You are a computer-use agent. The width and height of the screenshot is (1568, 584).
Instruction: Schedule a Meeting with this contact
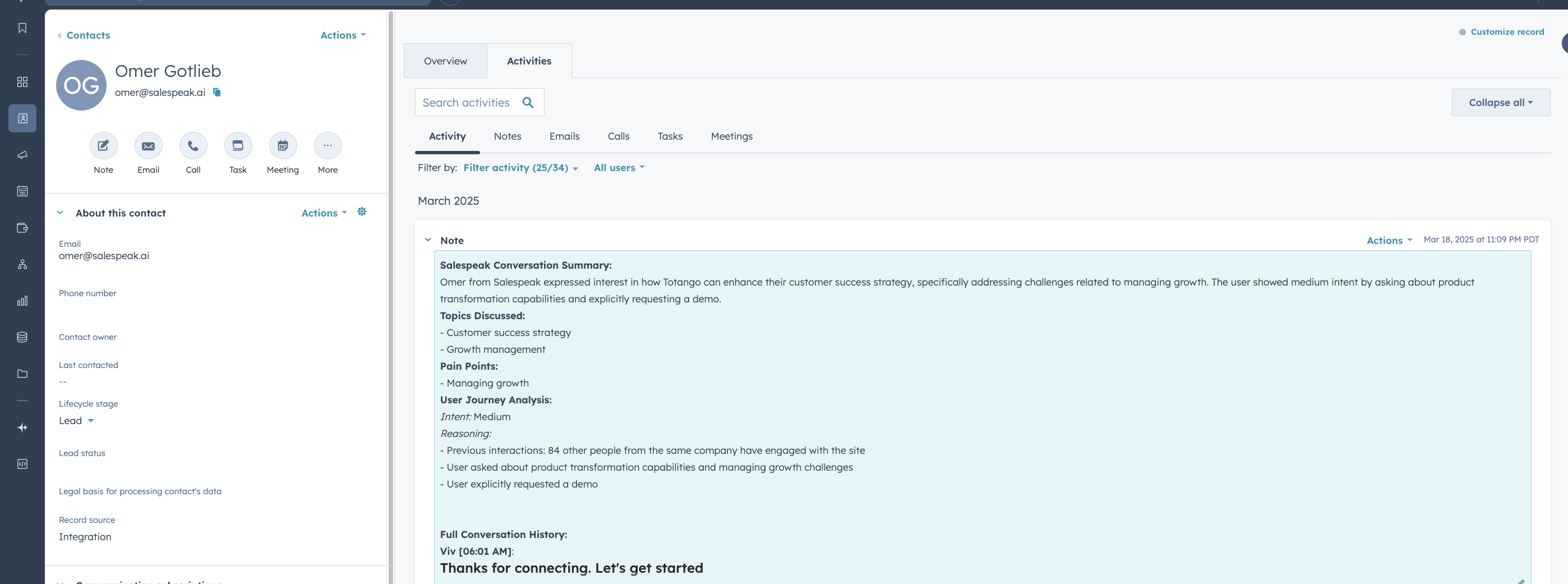283,145
